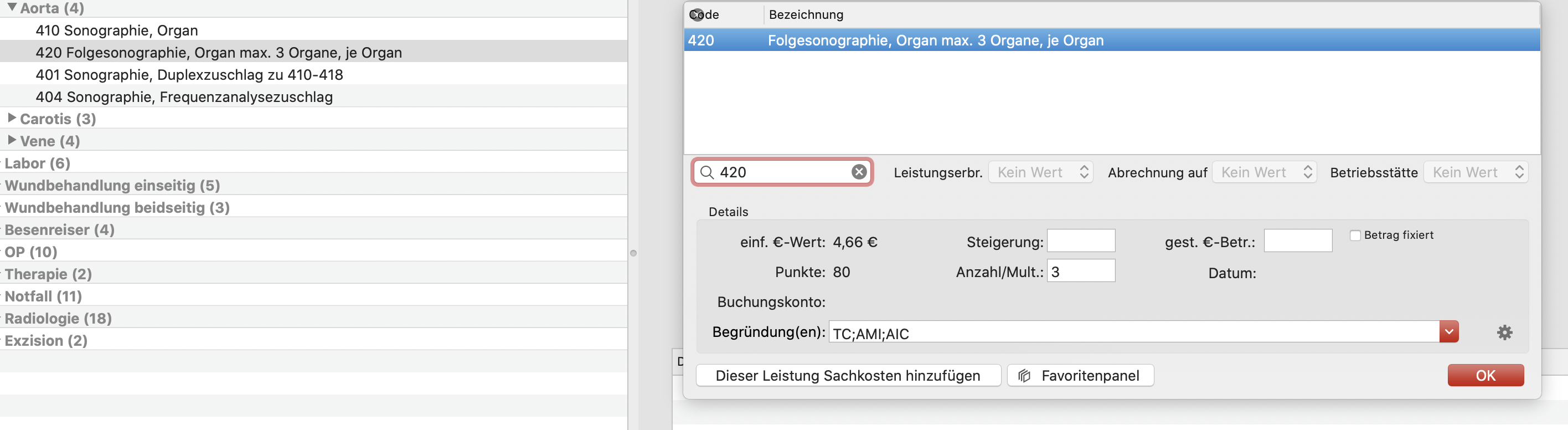
Task: Select the Besenreiser (4) category
Action: click(60, 229)
